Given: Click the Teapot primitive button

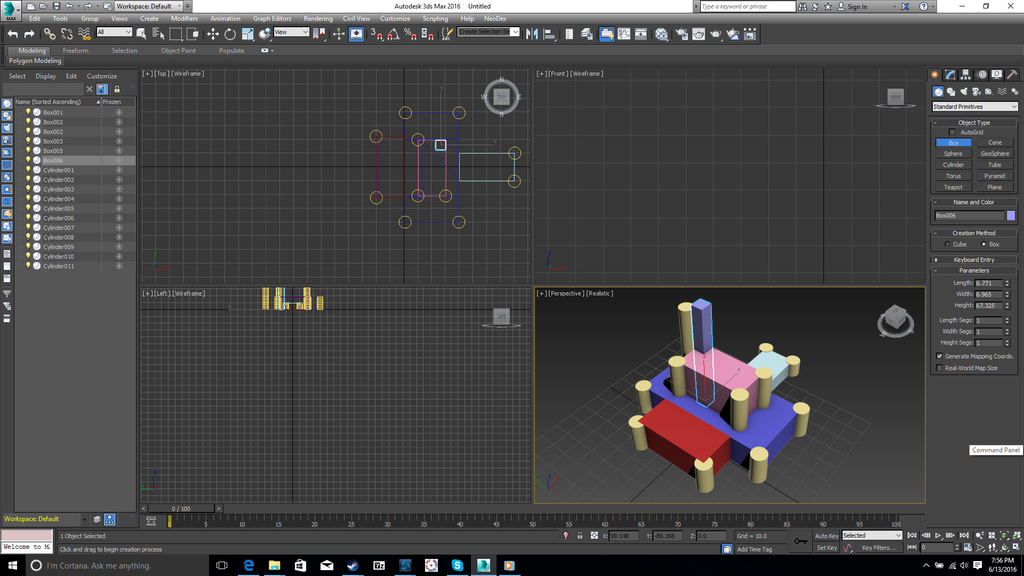Looking at the screenshot, I should pyautogui.click(x=953, y=187).
